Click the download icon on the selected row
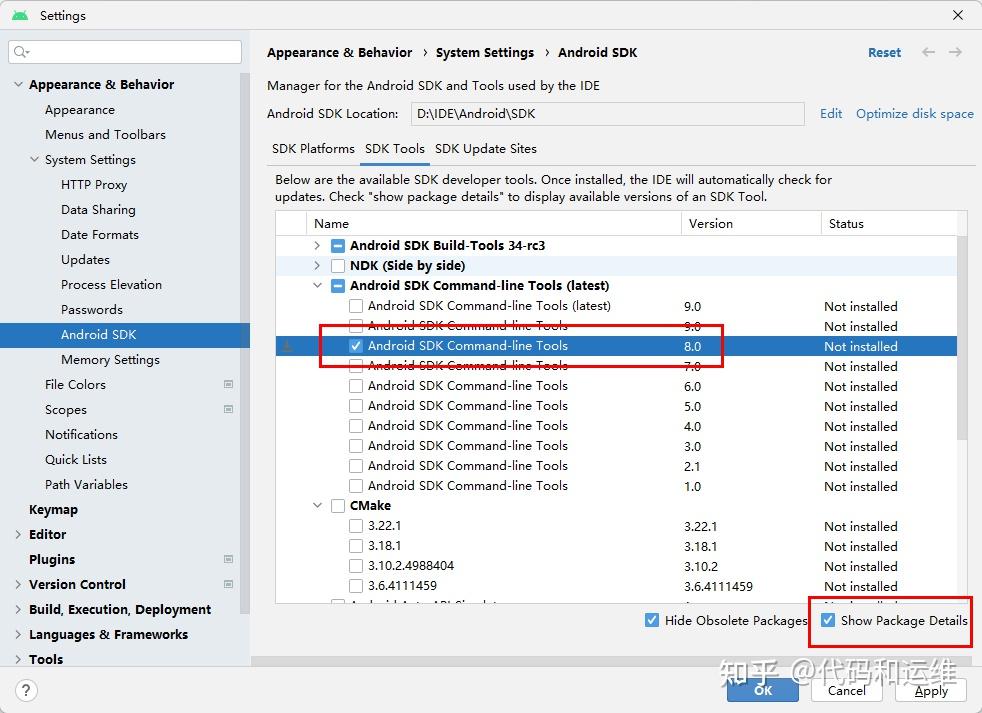 click(288, 346)
